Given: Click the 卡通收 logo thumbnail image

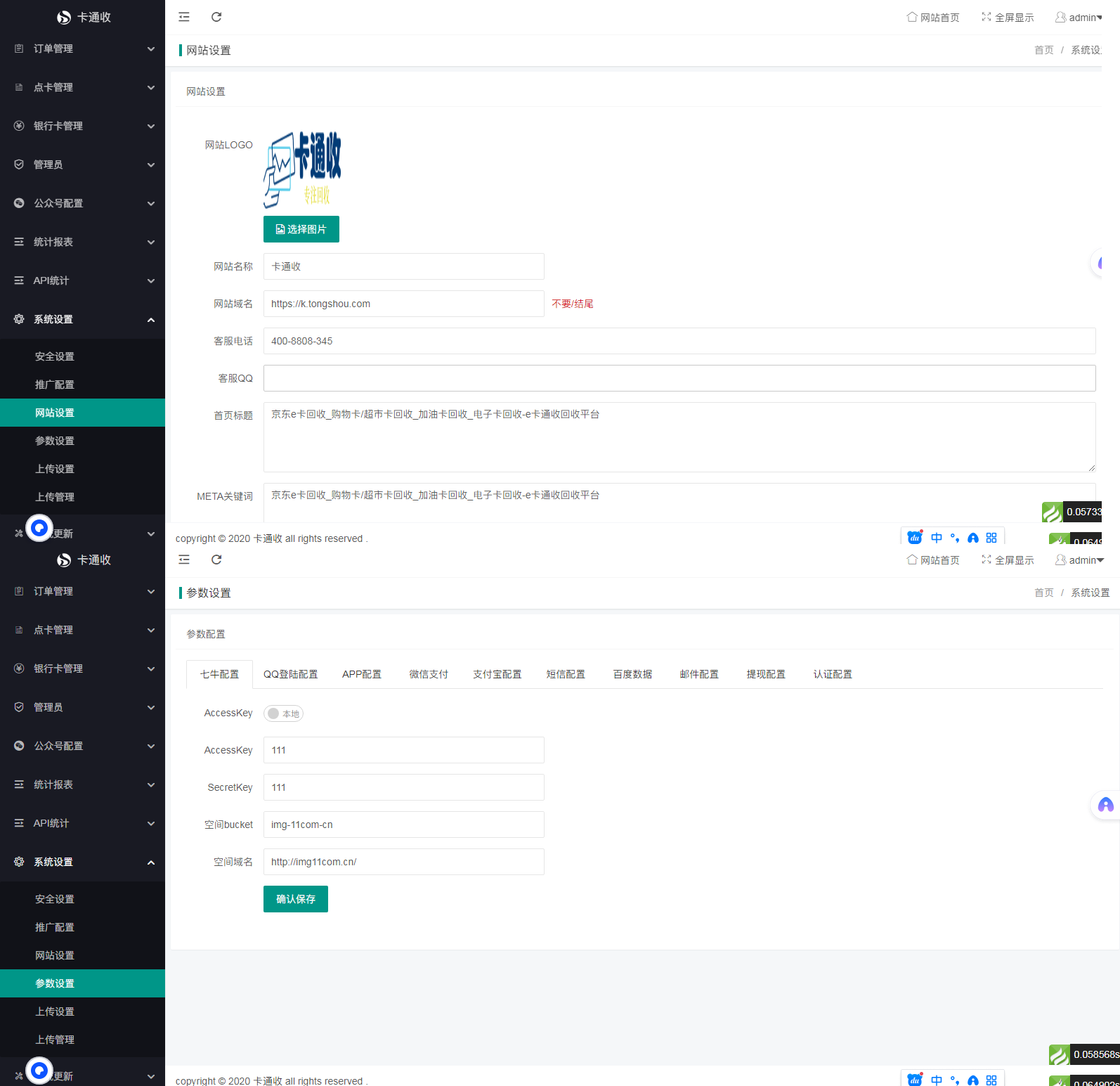Looking at the screenshot, I should click(x=302, y=169).
